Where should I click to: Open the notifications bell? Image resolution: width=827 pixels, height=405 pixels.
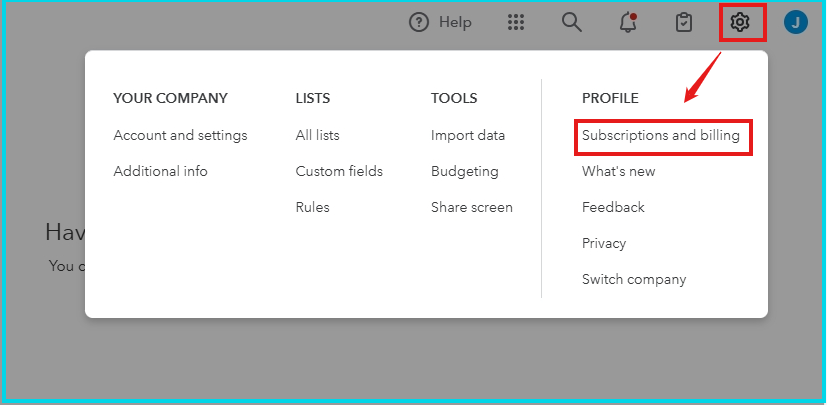click(628, 23)
